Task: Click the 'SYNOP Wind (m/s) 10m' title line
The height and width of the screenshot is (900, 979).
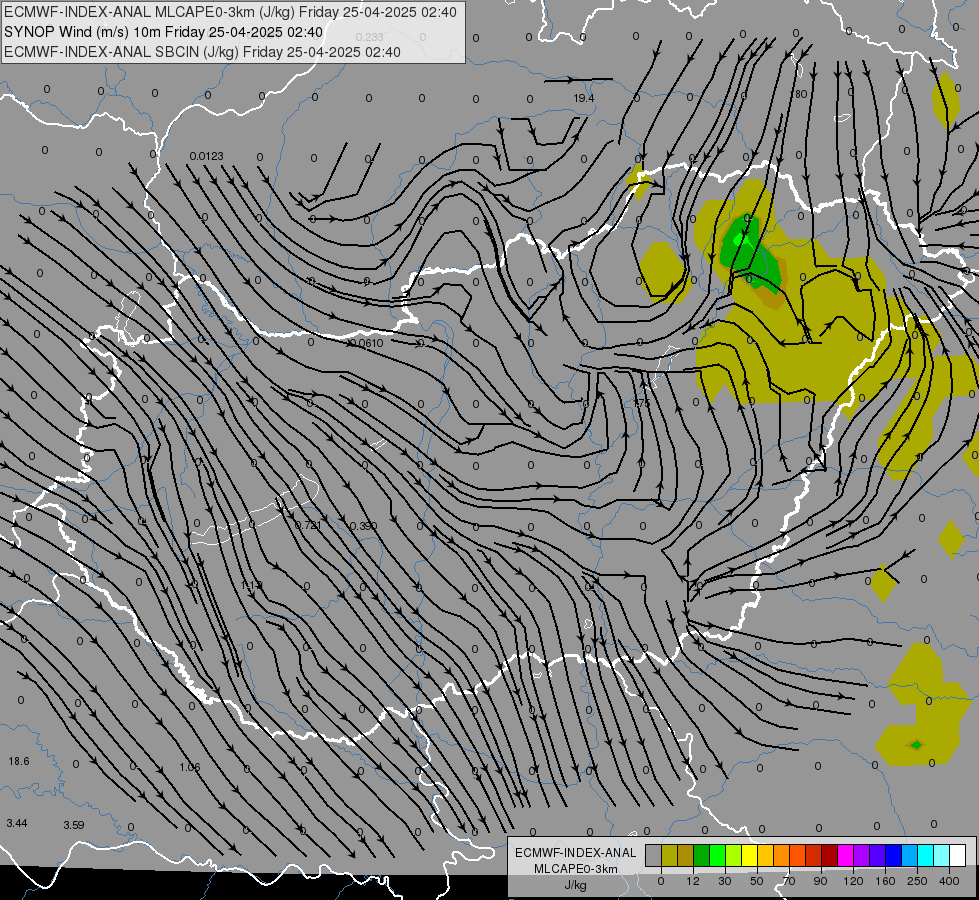Action: pyautogui.click(x=81, y=32)
